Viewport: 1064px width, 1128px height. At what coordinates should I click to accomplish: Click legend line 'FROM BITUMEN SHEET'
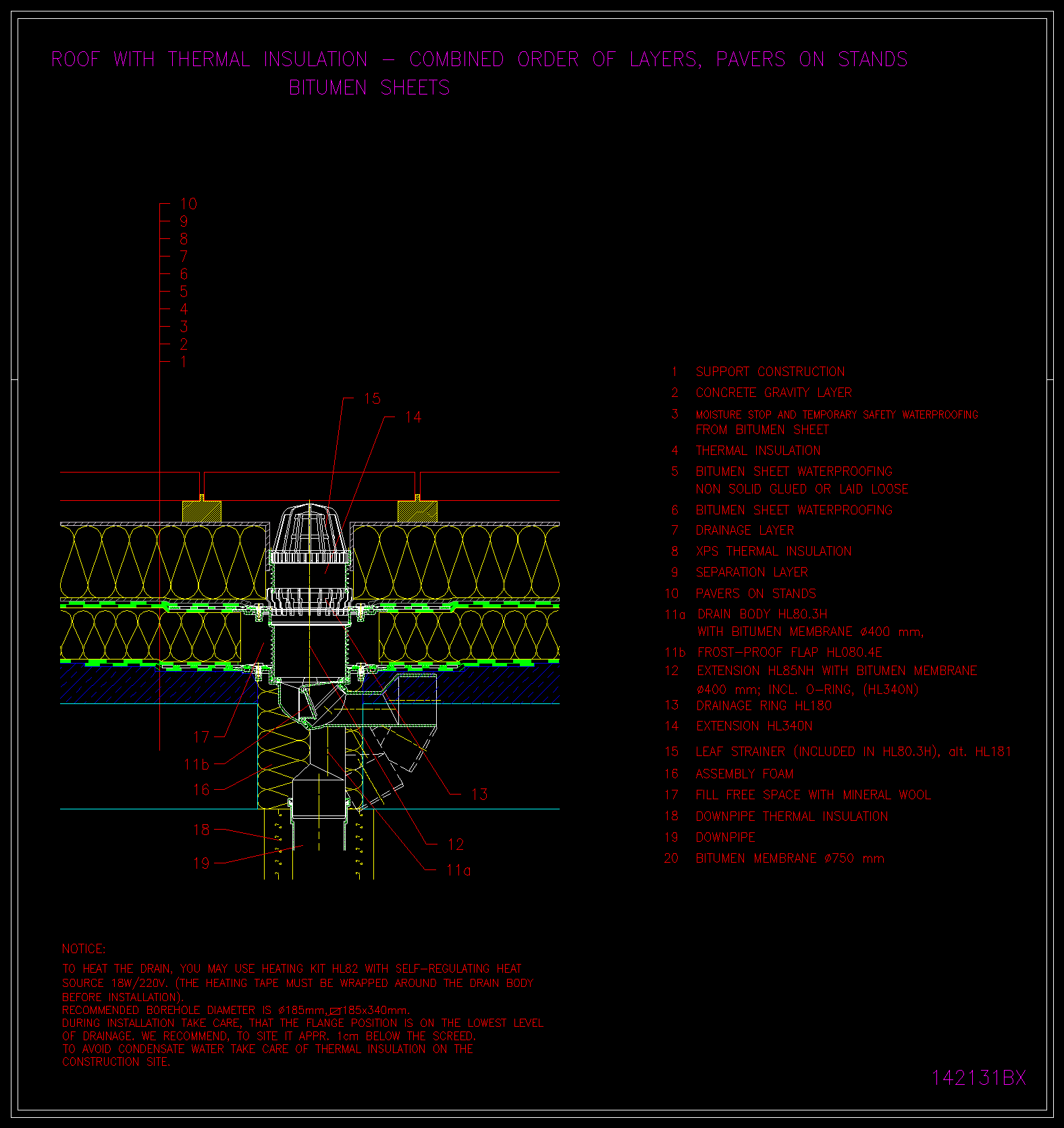tap(762, 430)
